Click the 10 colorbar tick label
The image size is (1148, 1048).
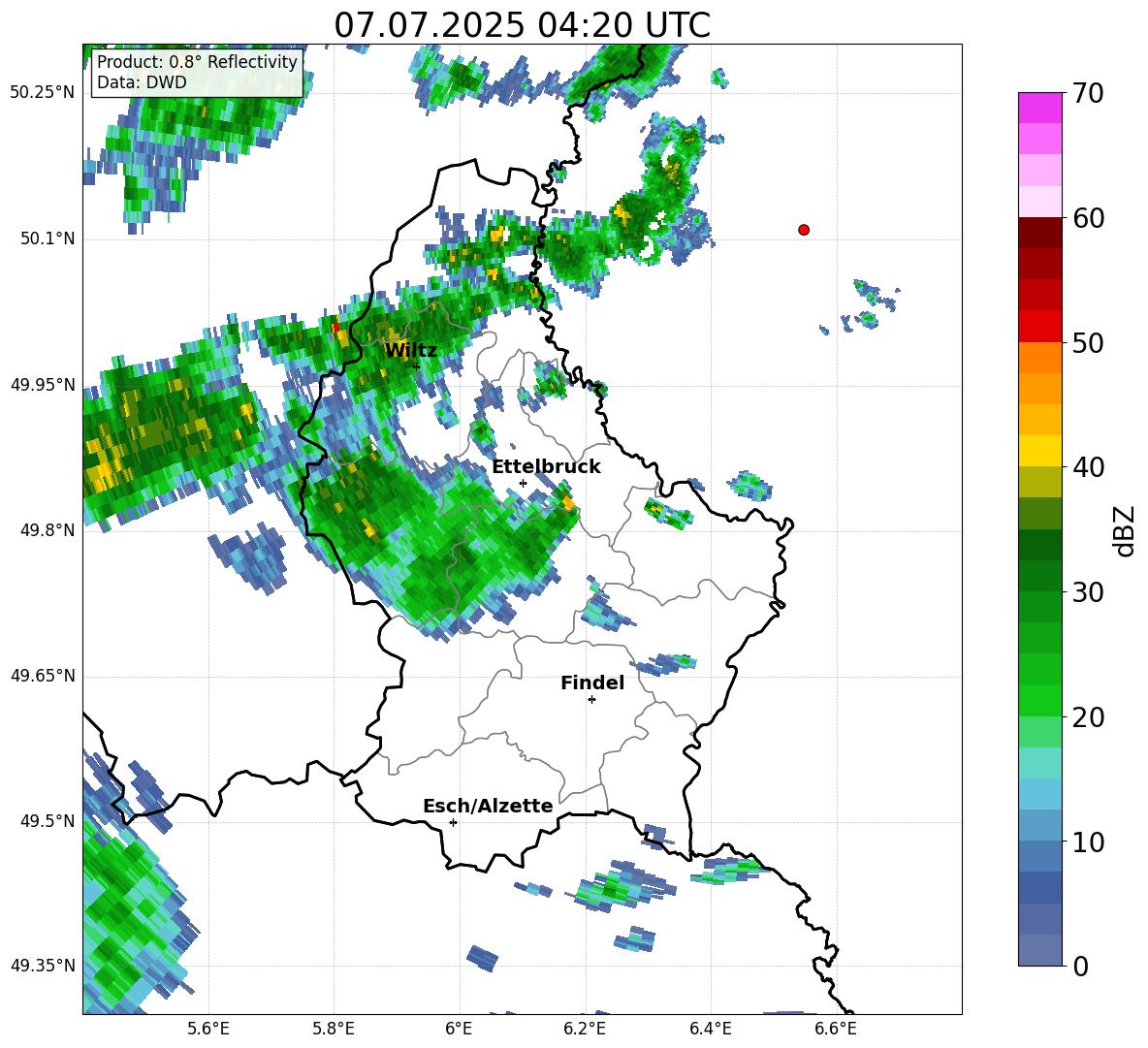click(1088, 842)
